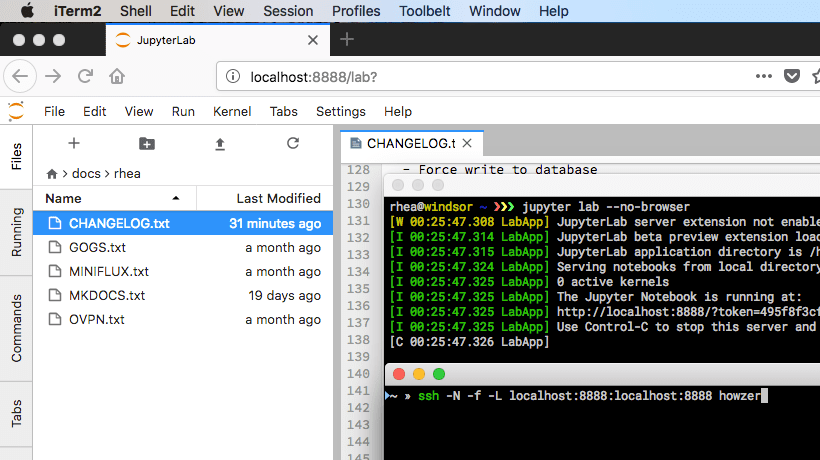Viewport: 820px width, 460px height.
Task: Open the Shell menu in macOS menu bar
Action: (135, 11)
